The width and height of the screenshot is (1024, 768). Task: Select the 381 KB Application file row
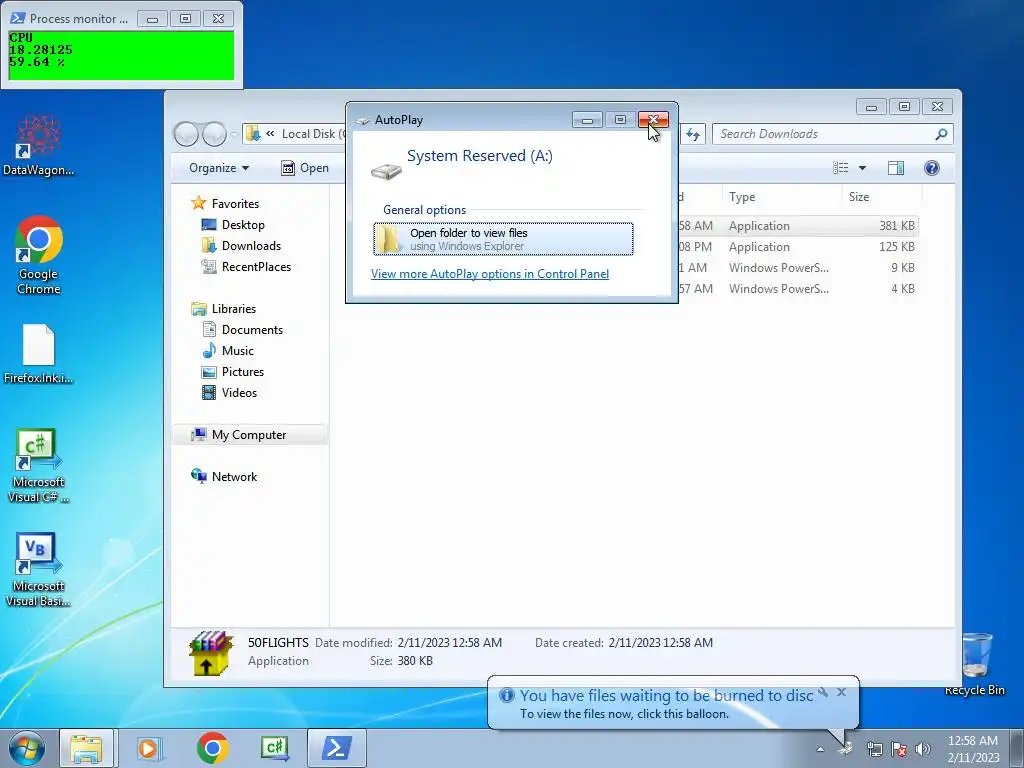[x=797, y=226]
